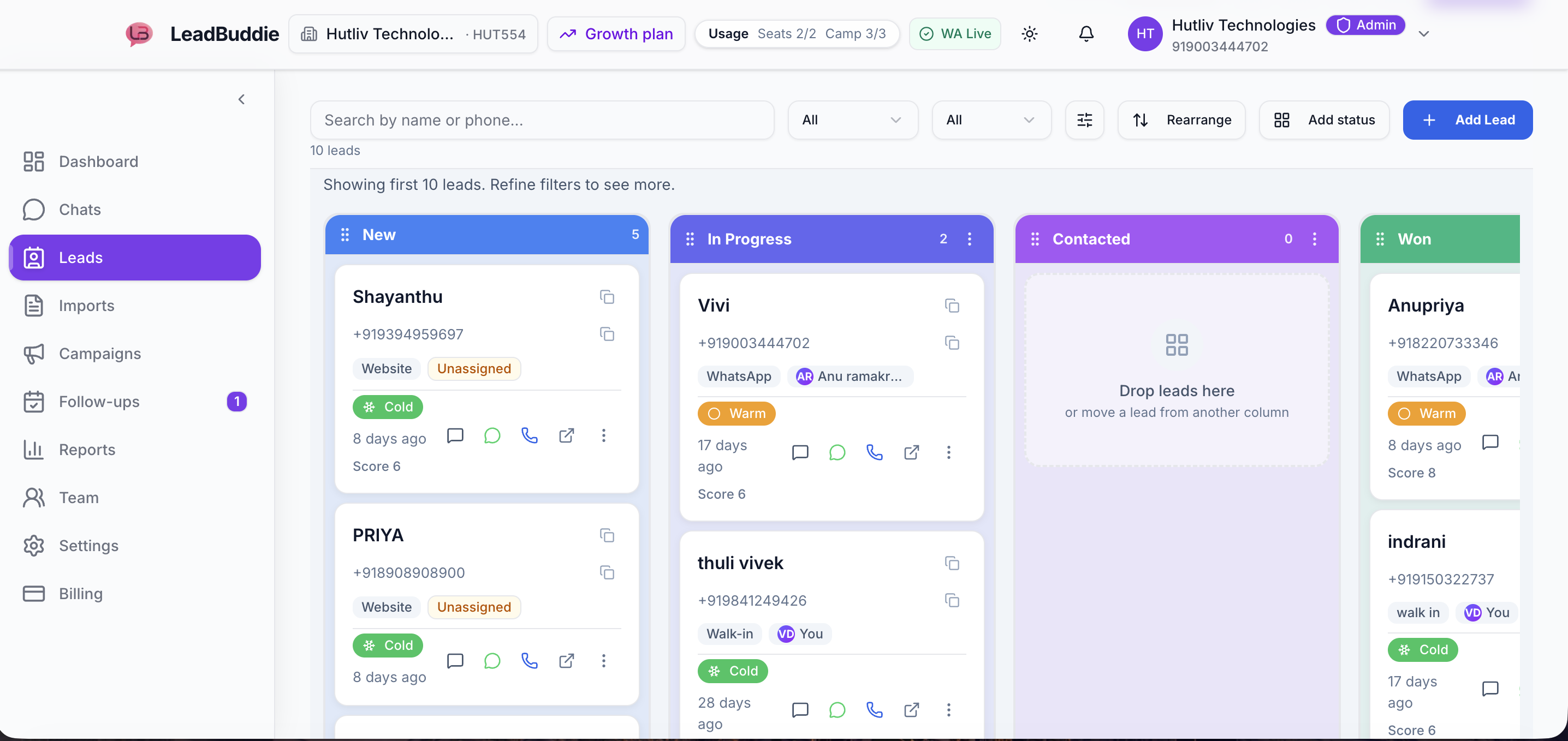The width and height of the screenshot is (1568, 741).
Task: Open the filter sliders icon button
Action: pyautogui.click(x=1084, y=120)
